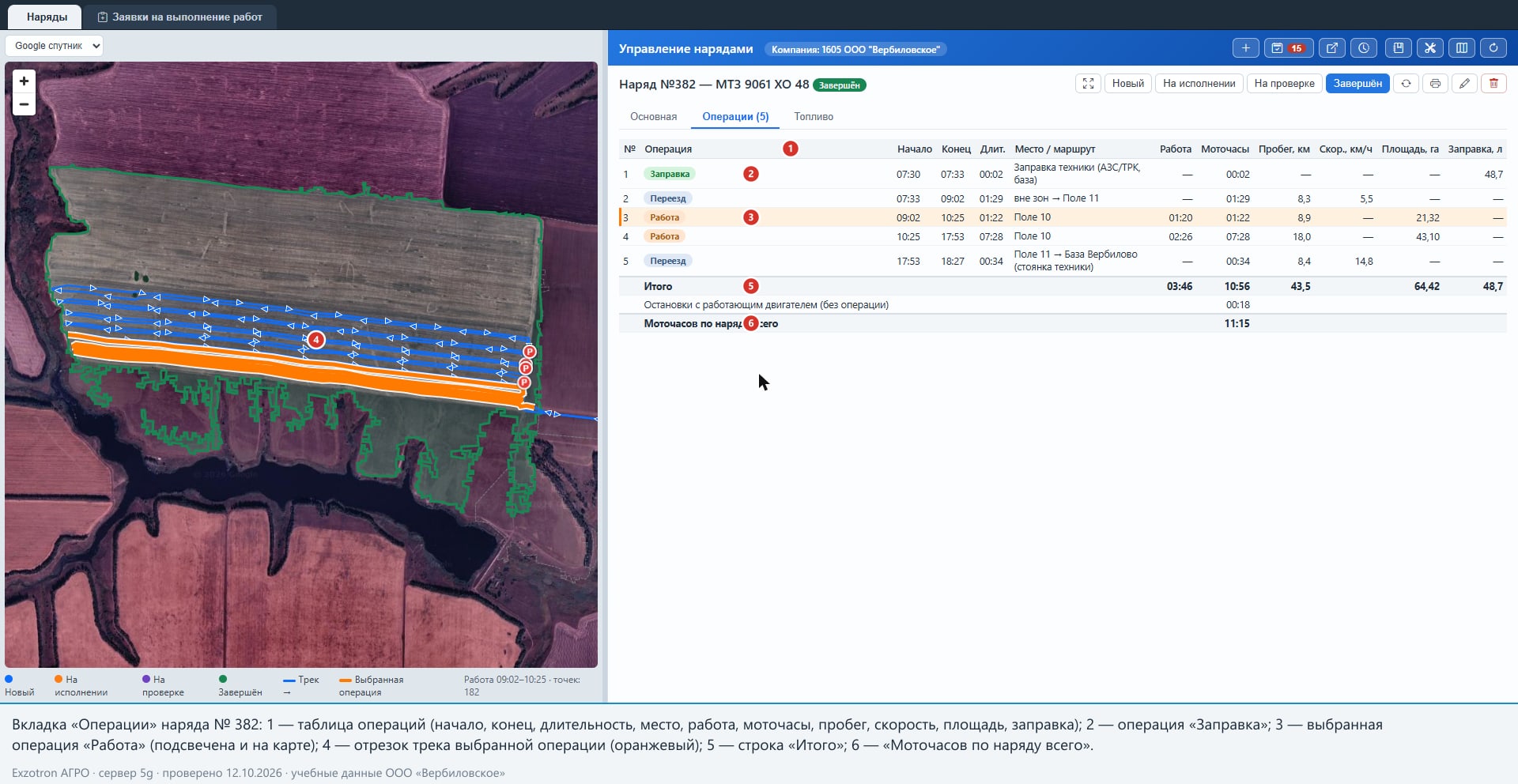Image resolution: width=1518 pixels, height=784 pixels.
Task: Switch to the Топливо tab
Action: coord(814,116)
